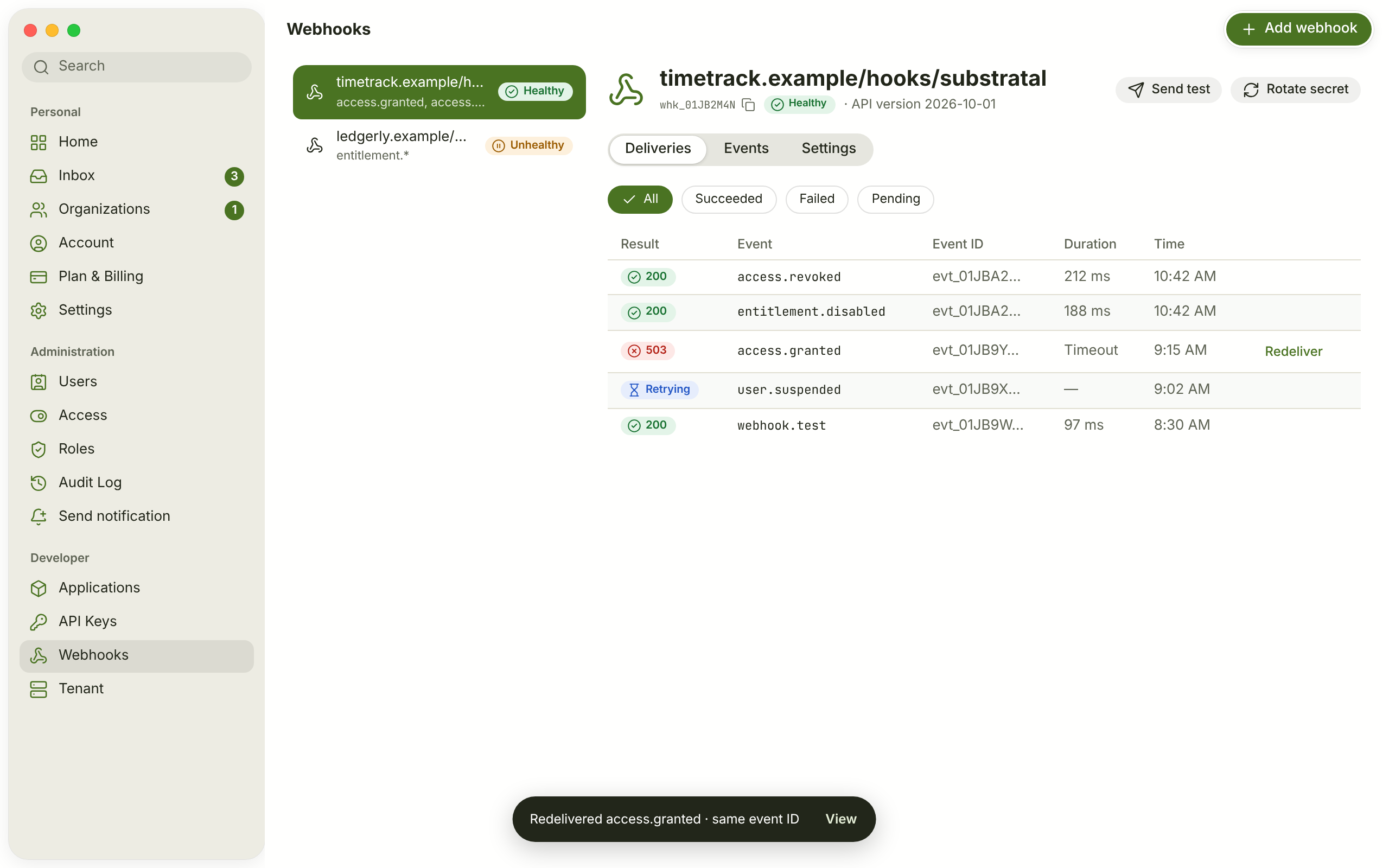Filter deliveries by All
1389x868 pixels.
(x=640, y=199)
